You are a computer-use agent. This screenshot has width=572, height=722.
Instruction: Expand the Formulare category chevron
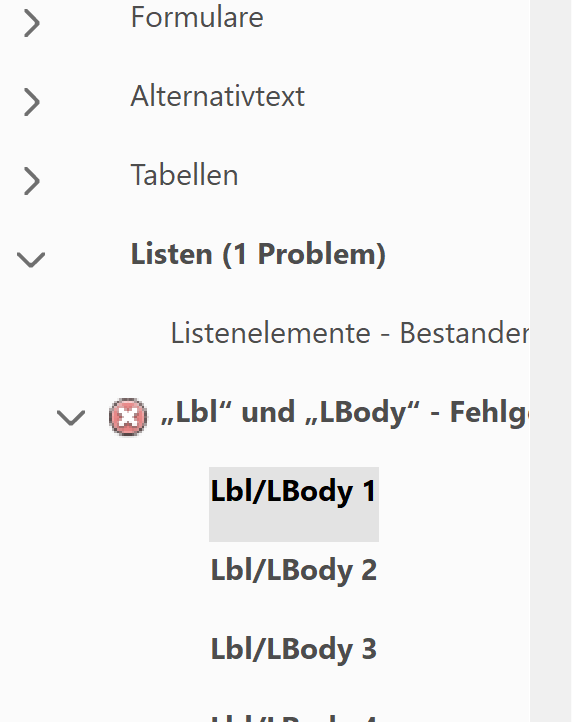coord(32,23)
